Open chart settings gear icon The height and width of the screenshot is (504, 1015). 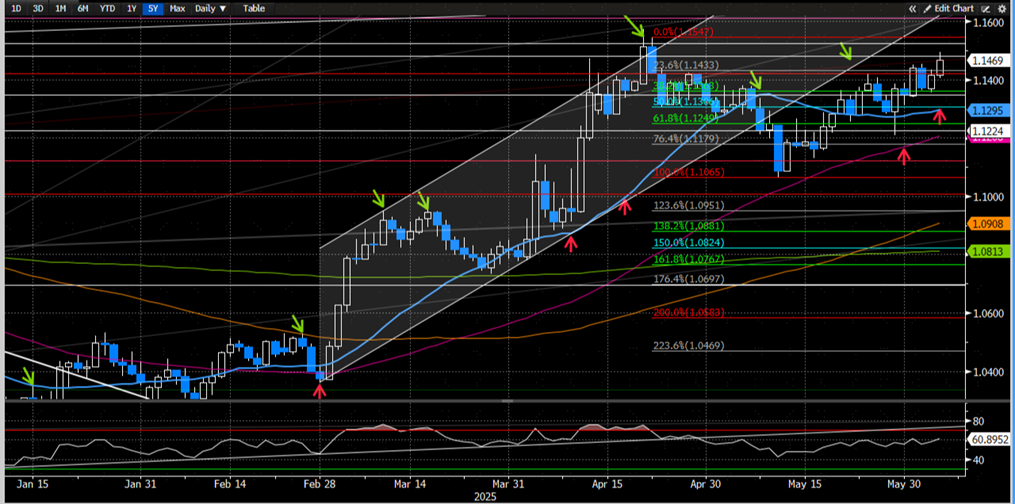[1003, 8]
